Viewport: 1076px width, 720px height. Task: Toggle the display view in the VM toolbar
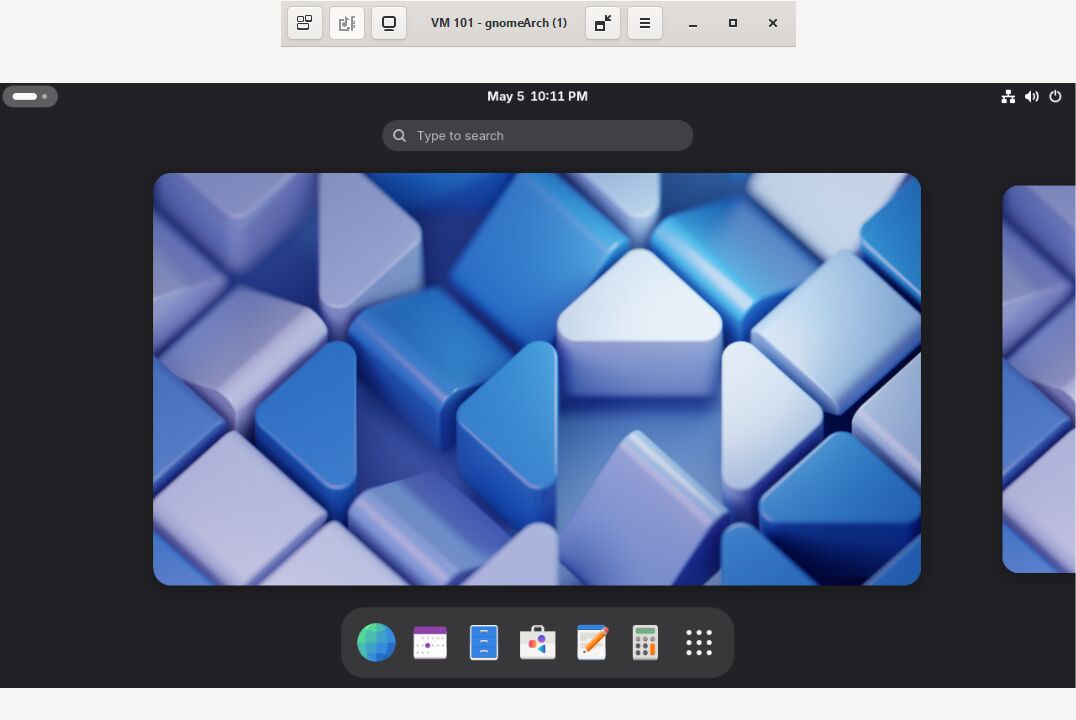(389, 23)
